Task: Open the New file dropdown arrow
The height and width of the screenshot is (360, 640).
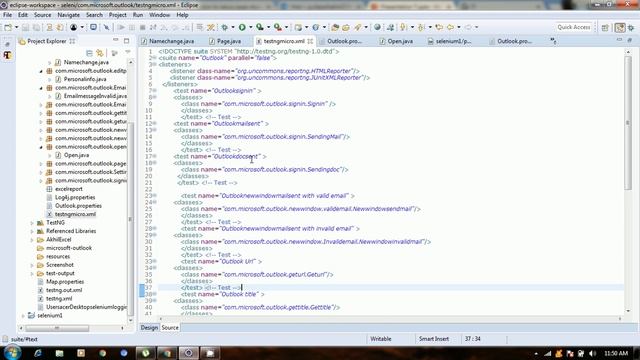Action: point(17,27)
